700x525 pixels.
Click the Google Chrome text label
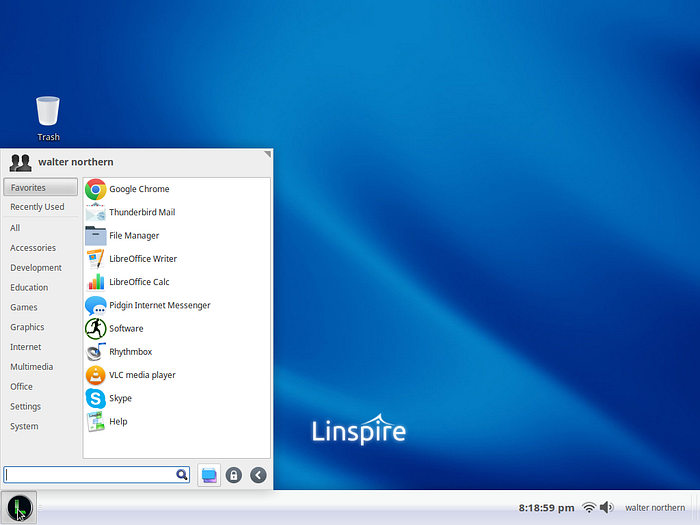(x=139, y=189)
